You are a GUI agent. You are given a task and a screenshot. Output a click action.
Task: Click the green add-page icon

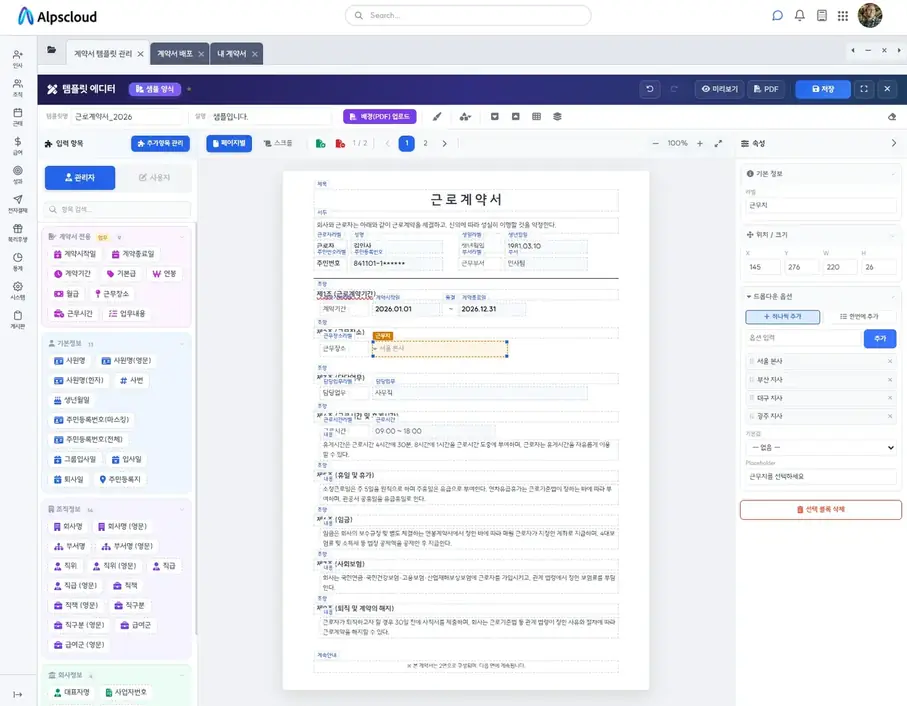(x=320, y=143)
